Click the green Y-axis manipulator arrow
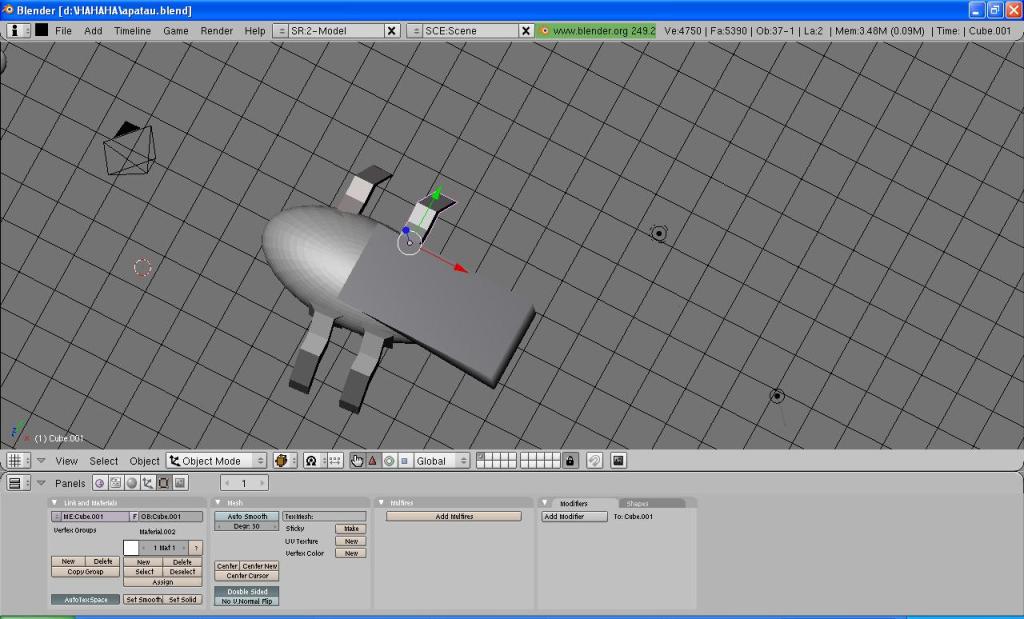 pyautogui.click(x=437, y=192)
